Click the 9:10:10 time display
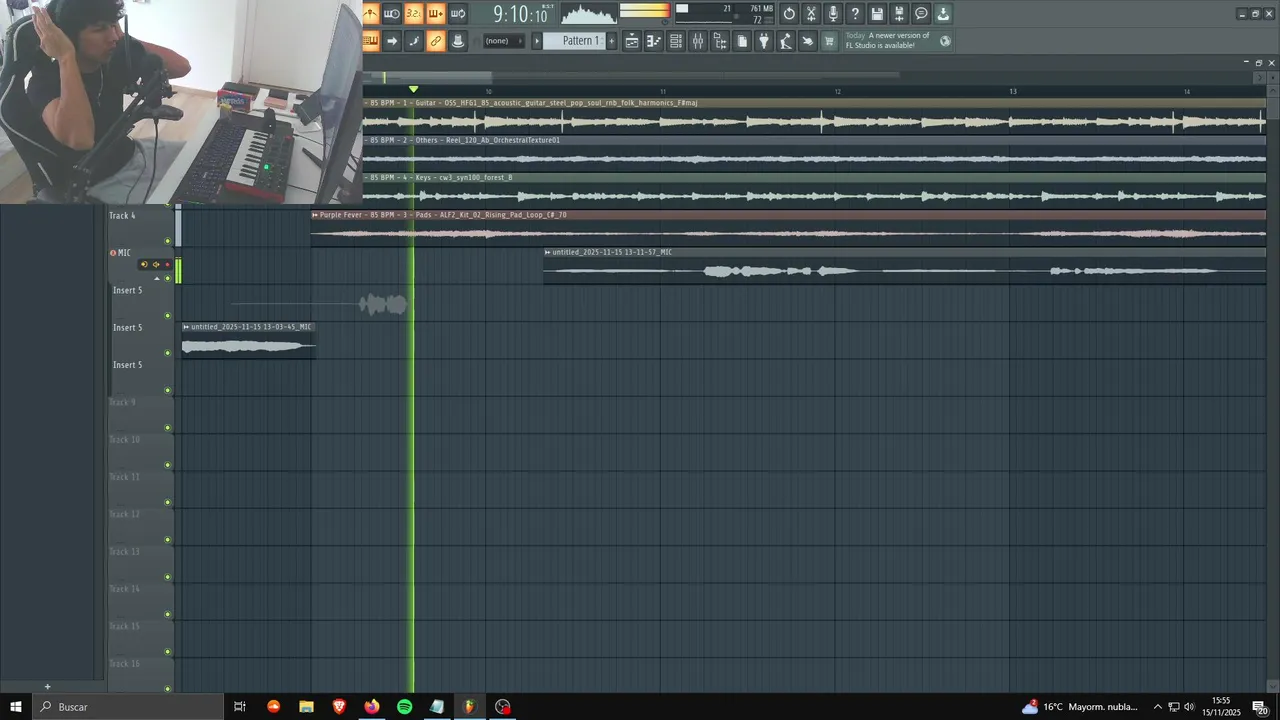 [520, 14]
